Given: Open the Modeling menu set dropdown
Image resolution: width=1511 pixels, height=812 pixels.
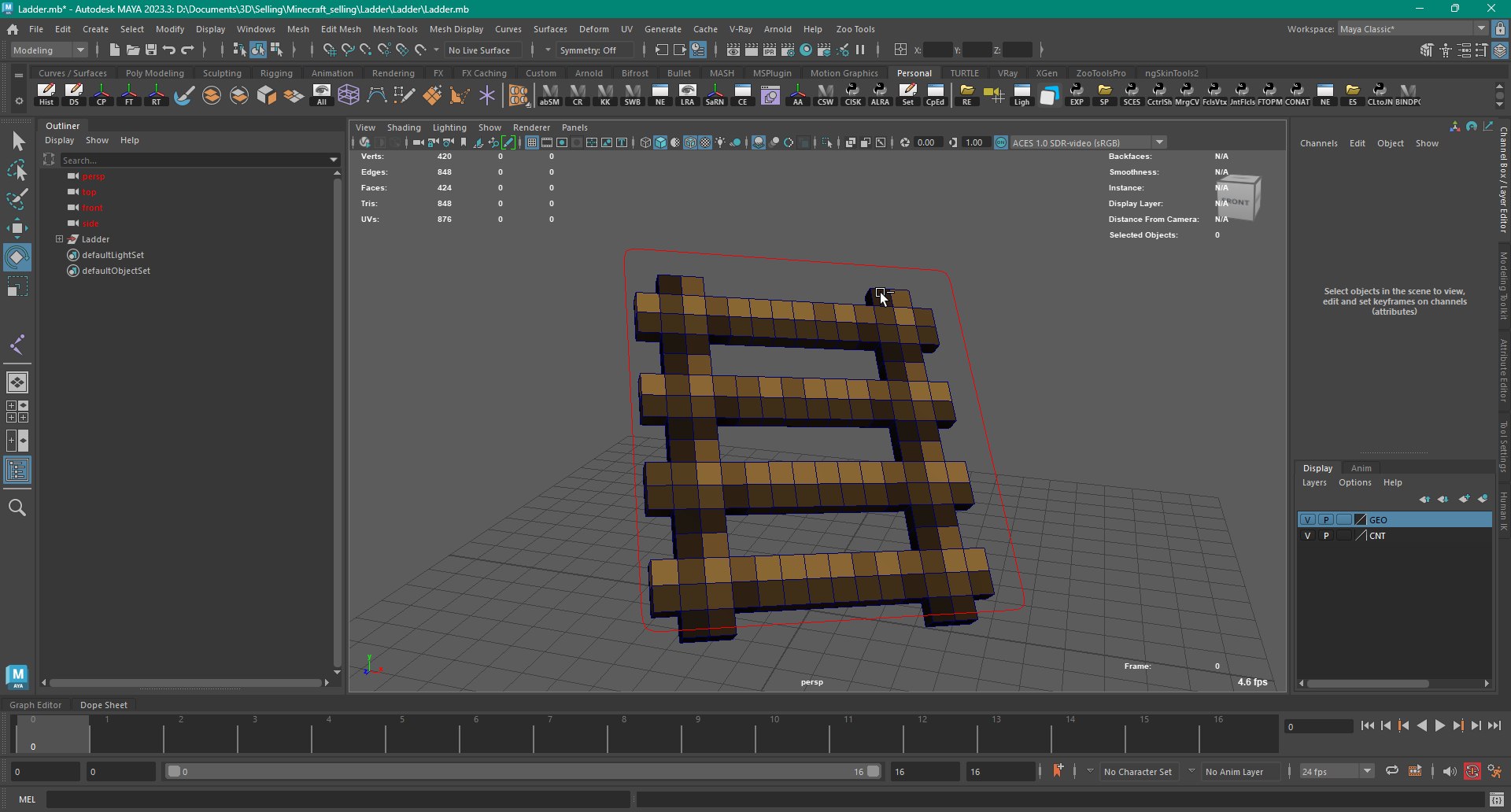Looking at the screenshot, I should click(x=49, y=50).
